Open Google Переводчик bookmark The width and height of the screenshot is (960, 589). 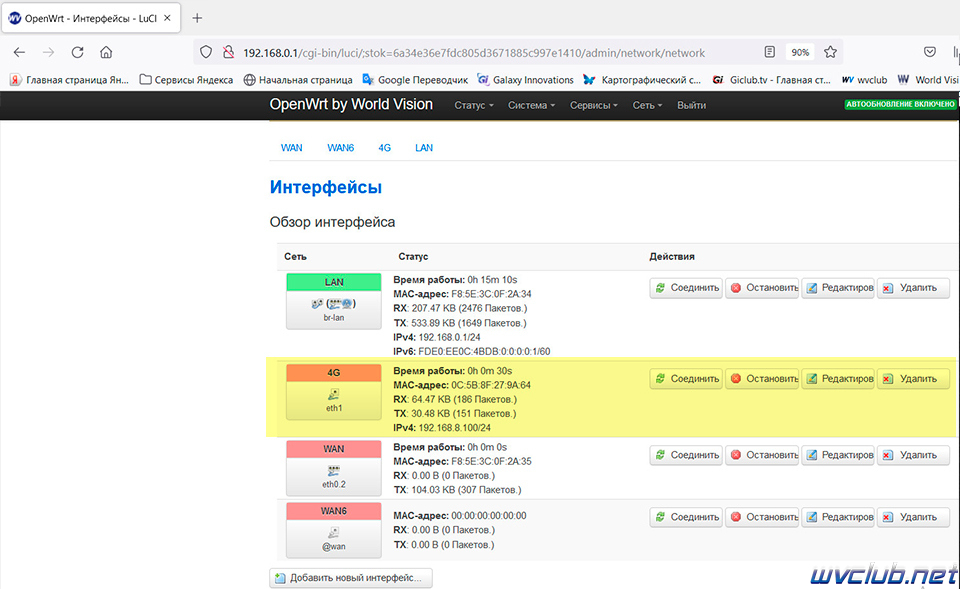click(x=415, y=80)
